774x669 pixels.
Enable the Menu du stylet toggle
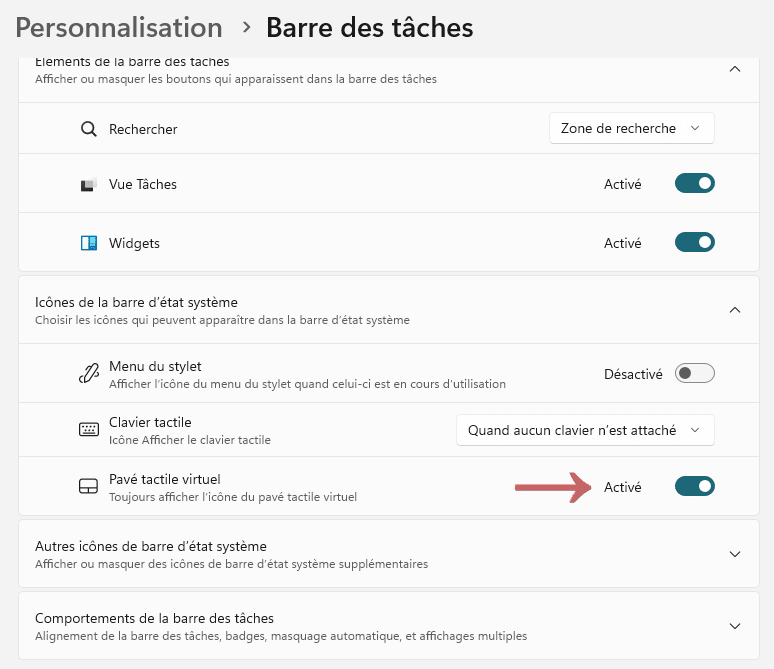695,374
